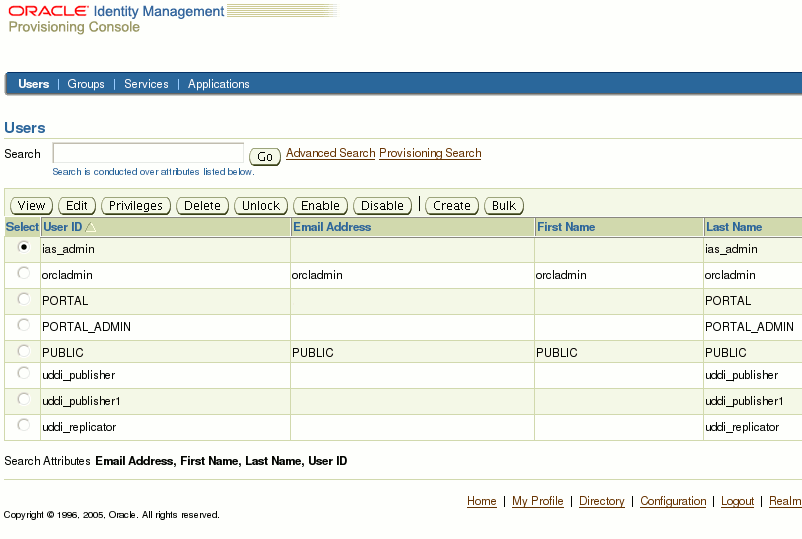Click the Disable button
This screenshot has height=539, width=802.
(x=382, y=206)
